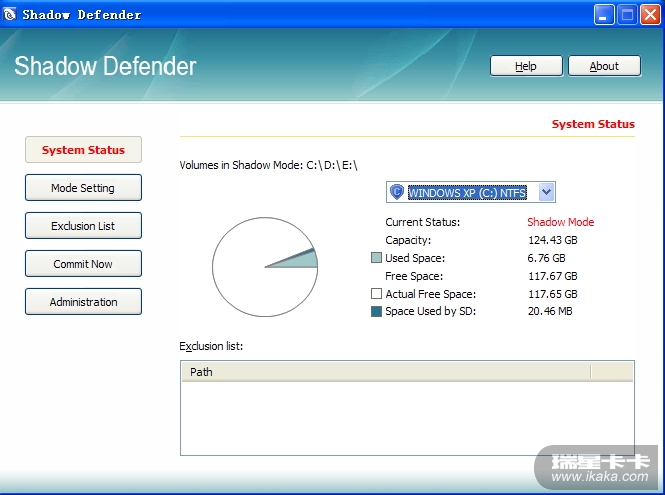Click the disk usage pie chart
Viewport: 665px width, 495px height.
coord(265,267)
